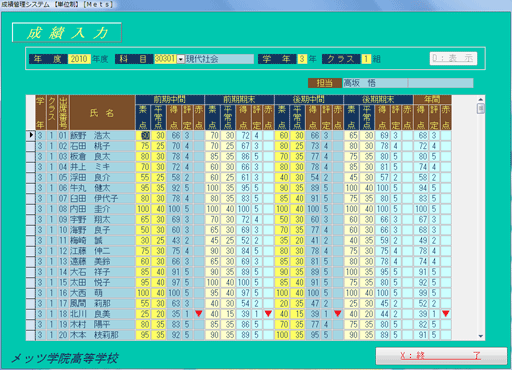Select the クラス field showing 1
512x370 pixels.
(x=366, y=59)
